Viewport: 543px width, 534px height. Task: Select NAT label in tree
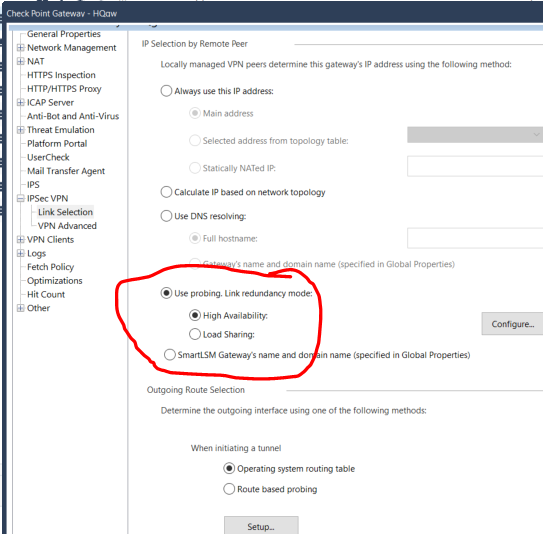pos(36,61)
